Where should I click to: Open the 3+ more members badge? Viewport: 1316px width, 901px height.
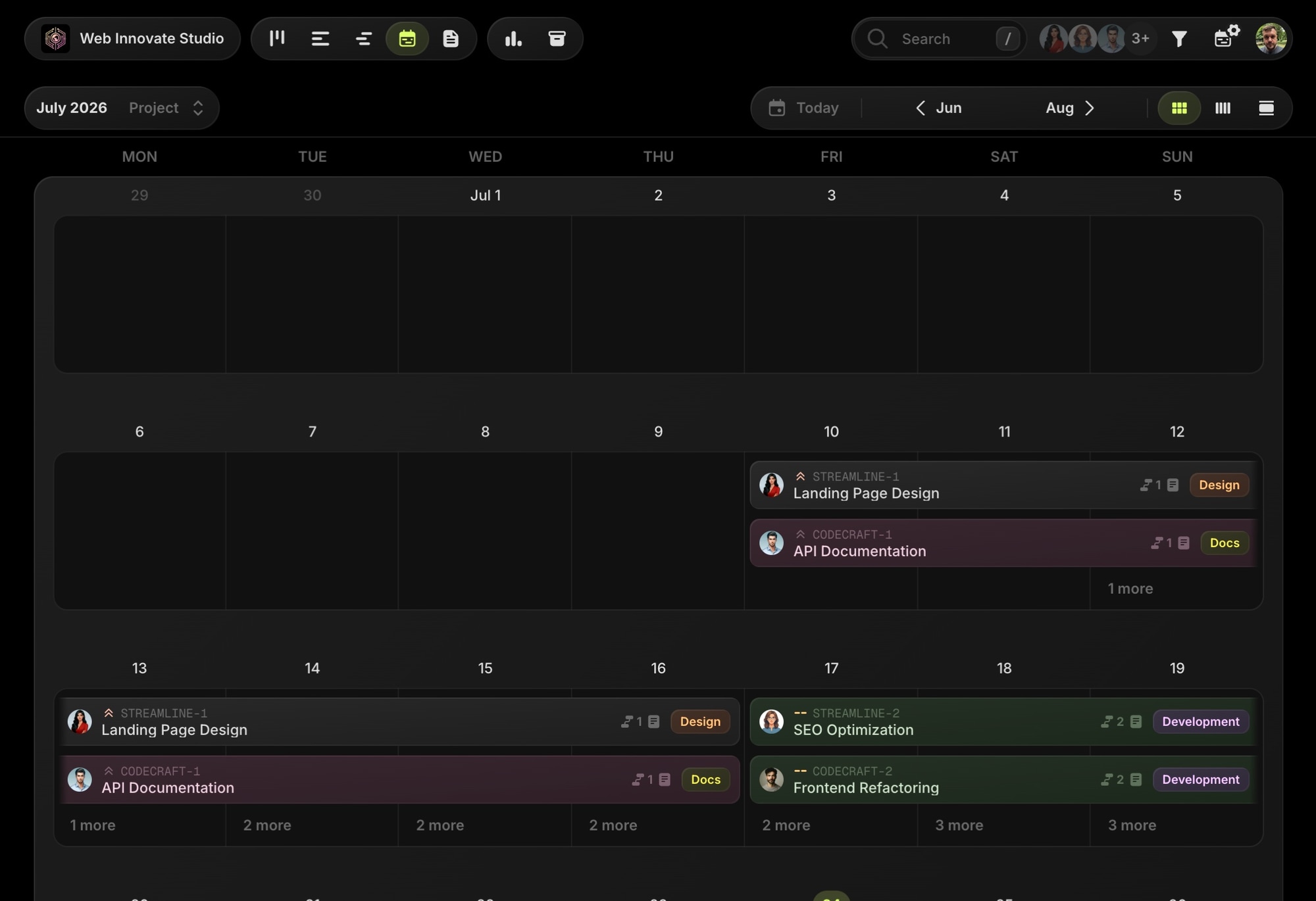(1140, 39)
